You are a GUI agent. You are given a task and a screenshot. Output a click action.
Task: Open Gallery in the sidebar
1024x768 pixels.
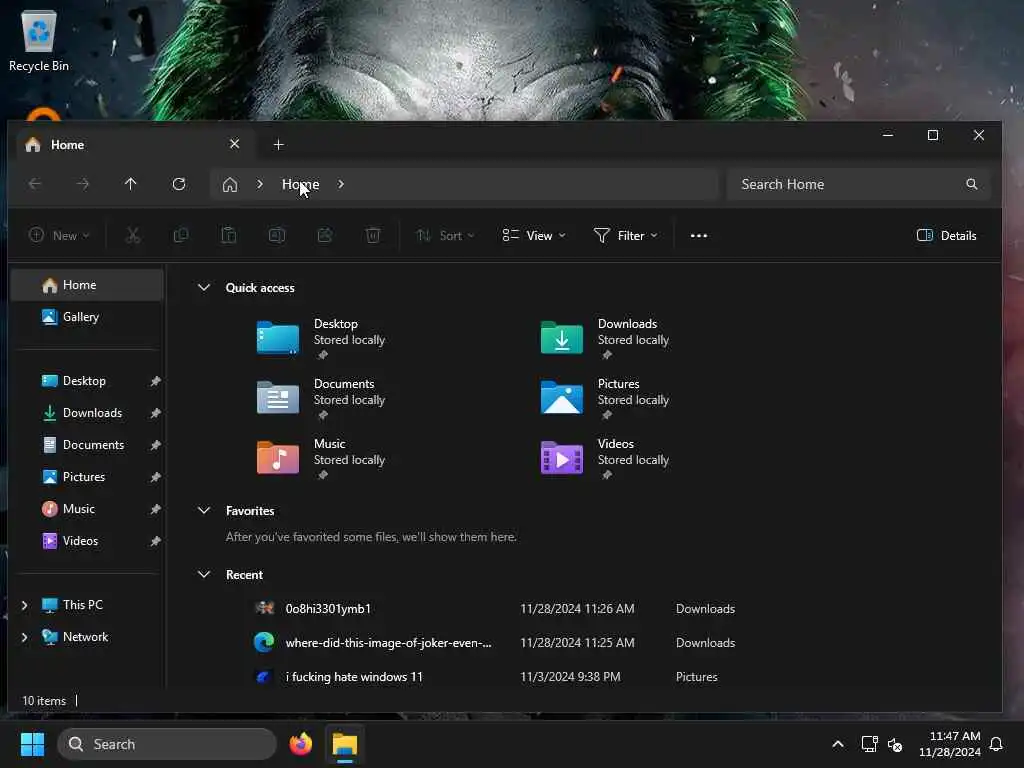click(87, 317)
